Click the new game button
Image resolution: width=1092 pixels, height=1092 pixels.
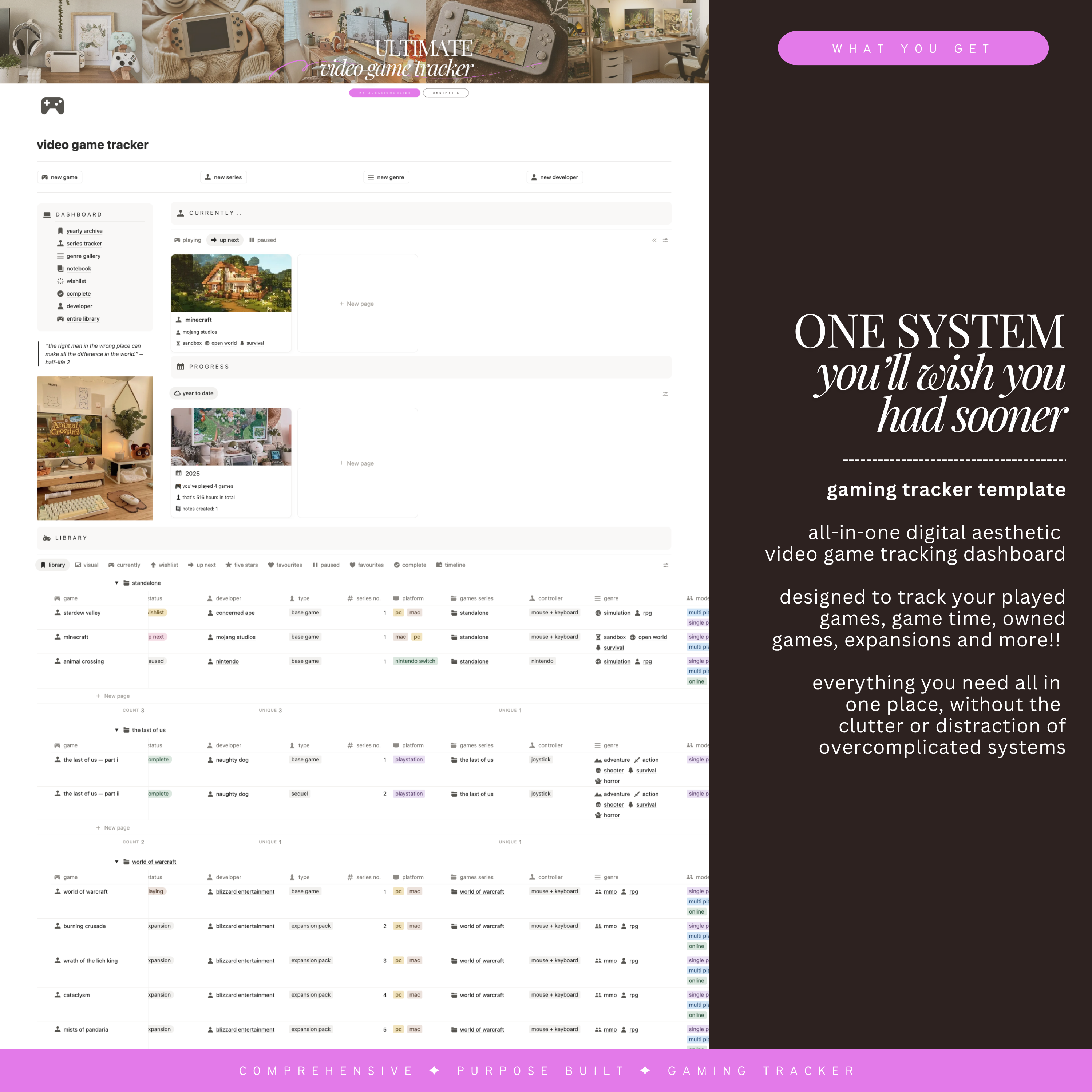(x=59, y=178)
